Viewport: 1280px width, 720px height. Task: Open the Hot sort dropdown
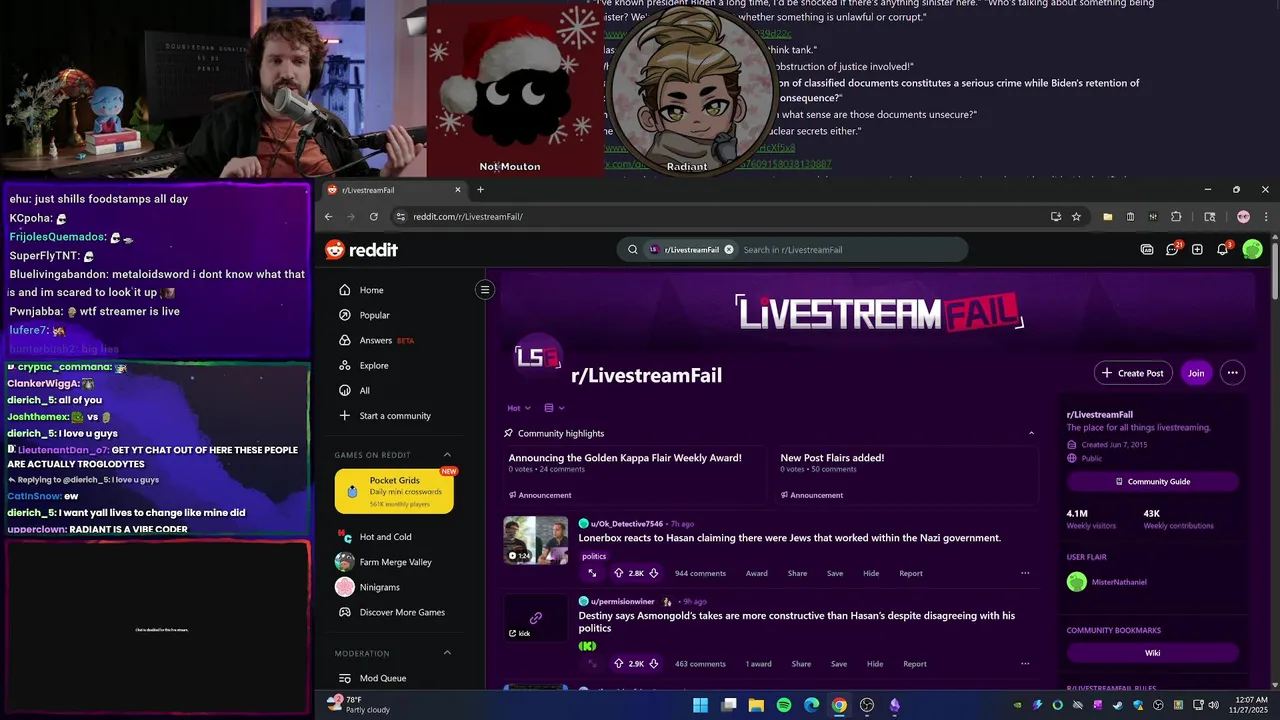[518, 408]
